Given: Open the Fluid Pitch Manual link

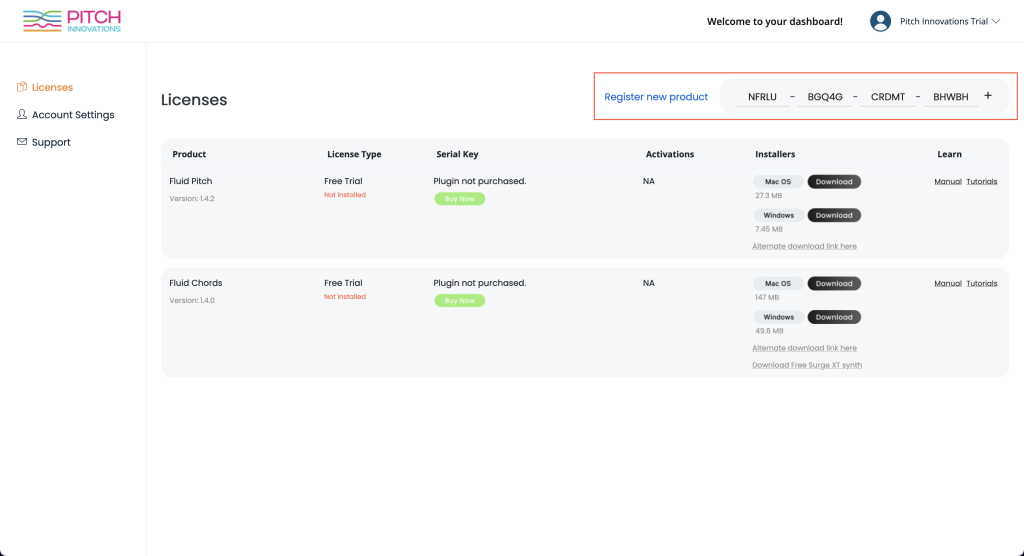Looking at the screenshot, I should (x=948, y=182).
